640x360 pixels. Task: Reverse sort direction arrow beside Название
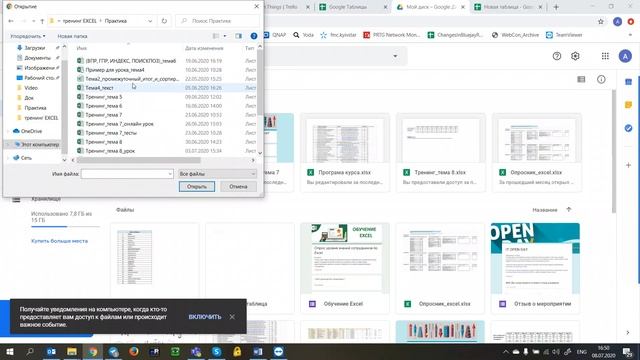pyautogui.click(x=569, y=209)
